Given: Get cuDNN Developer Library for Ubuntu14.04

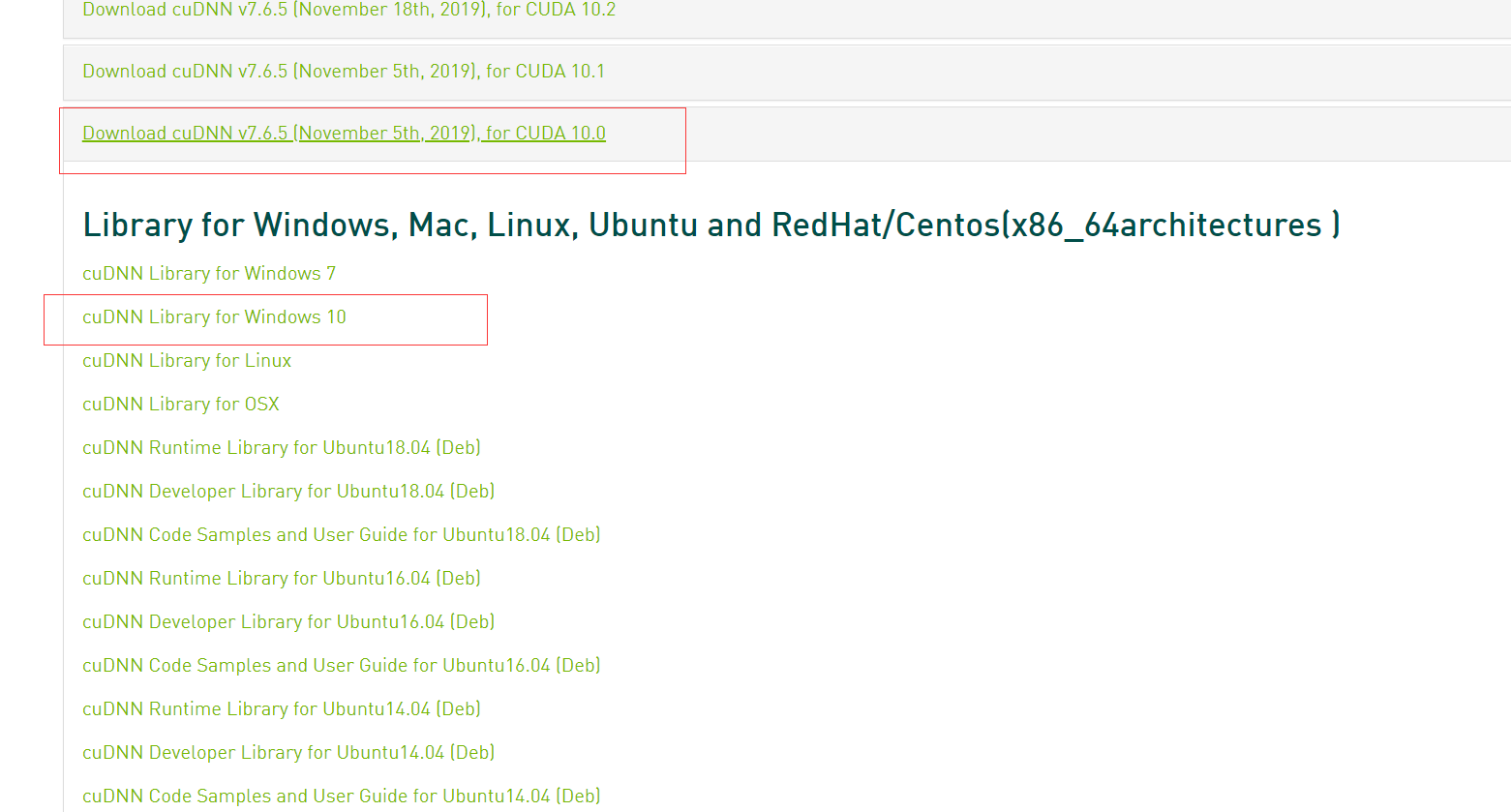Looking at the screenshot, I should [x=288, y=752].
